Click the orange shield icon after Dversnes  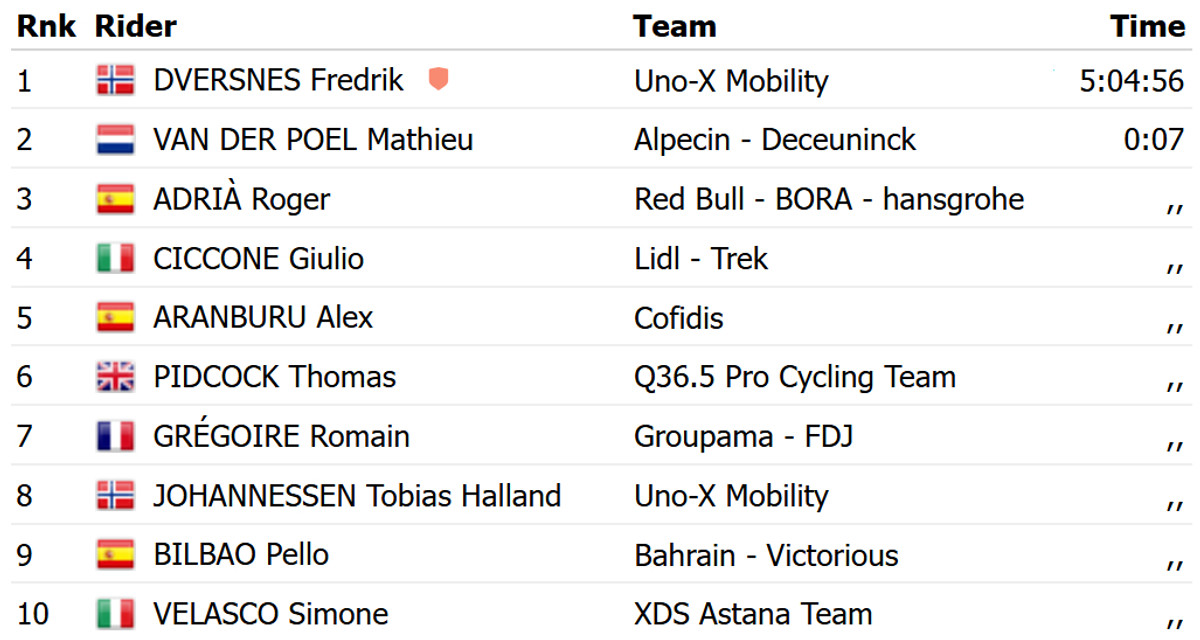(x=437, y=80)
